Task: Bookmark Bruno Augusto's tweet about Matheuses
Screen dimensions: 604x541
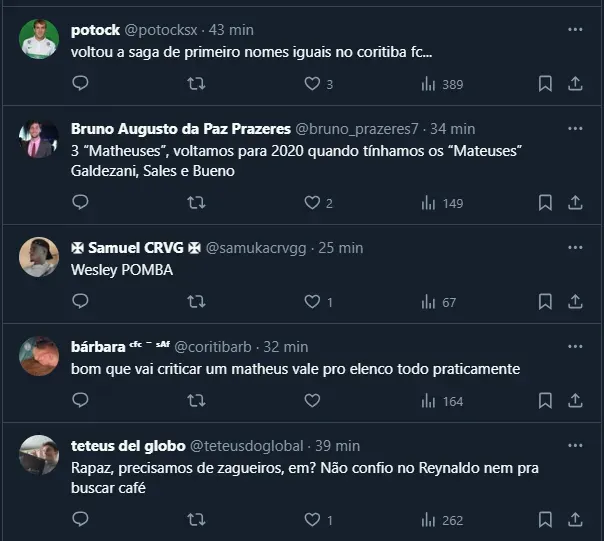Action: click(x=545, y=203)
